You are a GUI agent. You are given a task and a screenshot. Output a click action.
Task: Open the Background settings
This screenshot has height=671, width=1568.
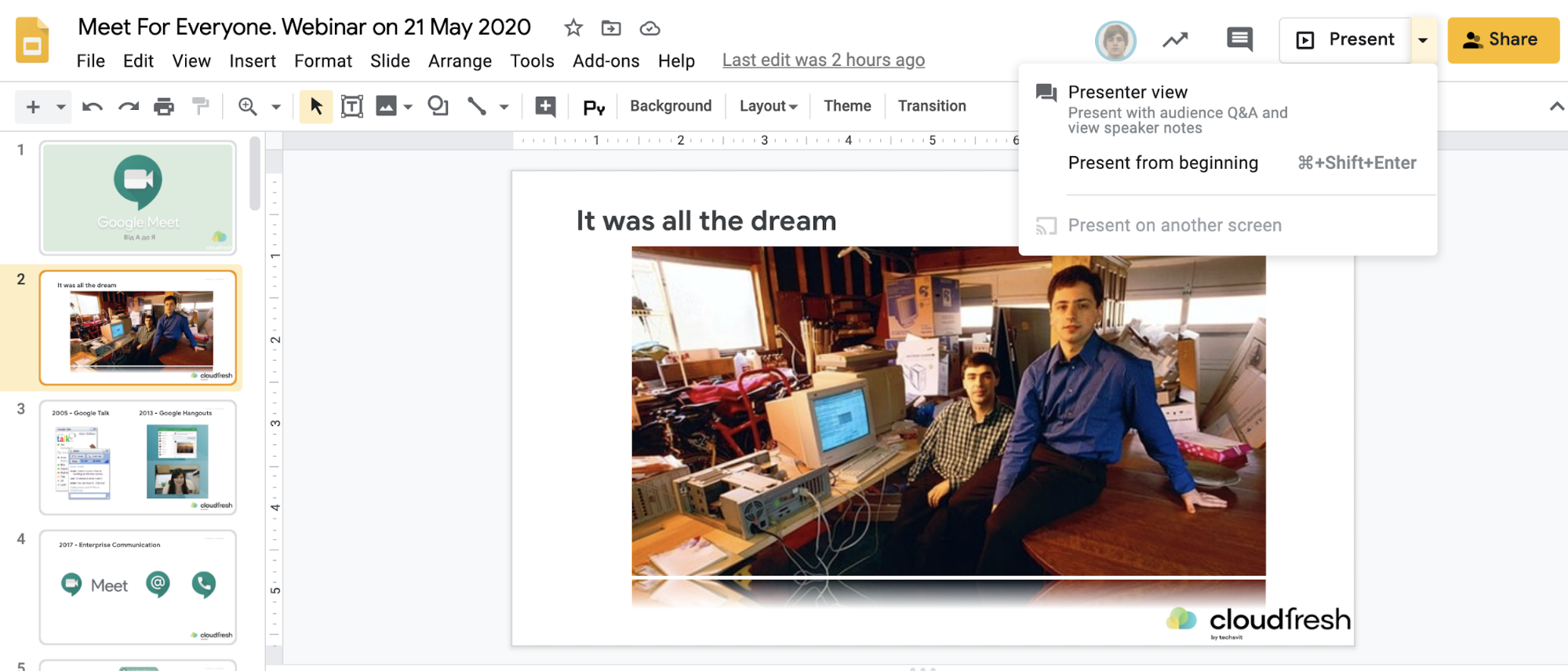pyautogui.click(x=671, y=106)
